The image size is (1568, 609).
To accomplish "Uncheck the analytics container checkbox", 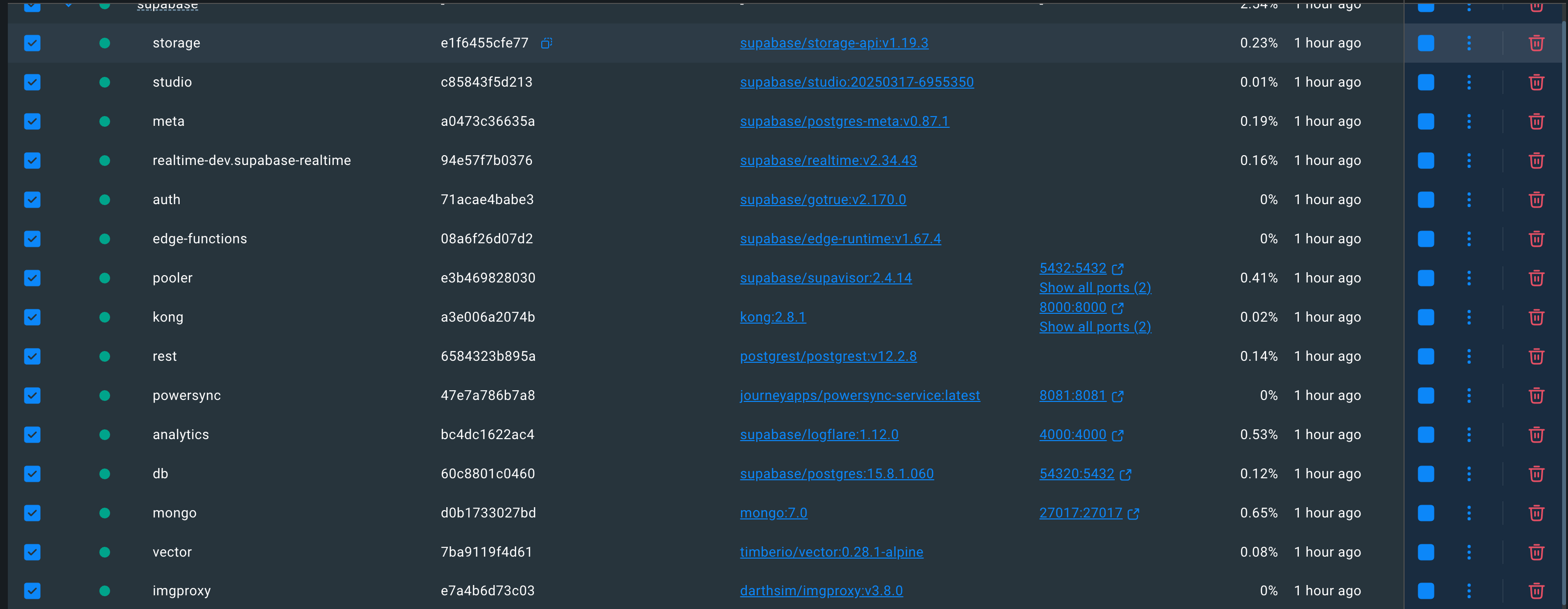I will pyautogui.click(x=32, y=435).
